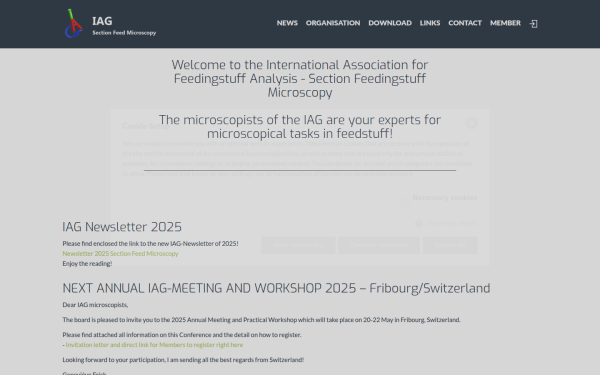Image resolution: width=600 pixels, height=375 pixels.
Task: Click the IAG logo icon
Action: coord(73,23)
